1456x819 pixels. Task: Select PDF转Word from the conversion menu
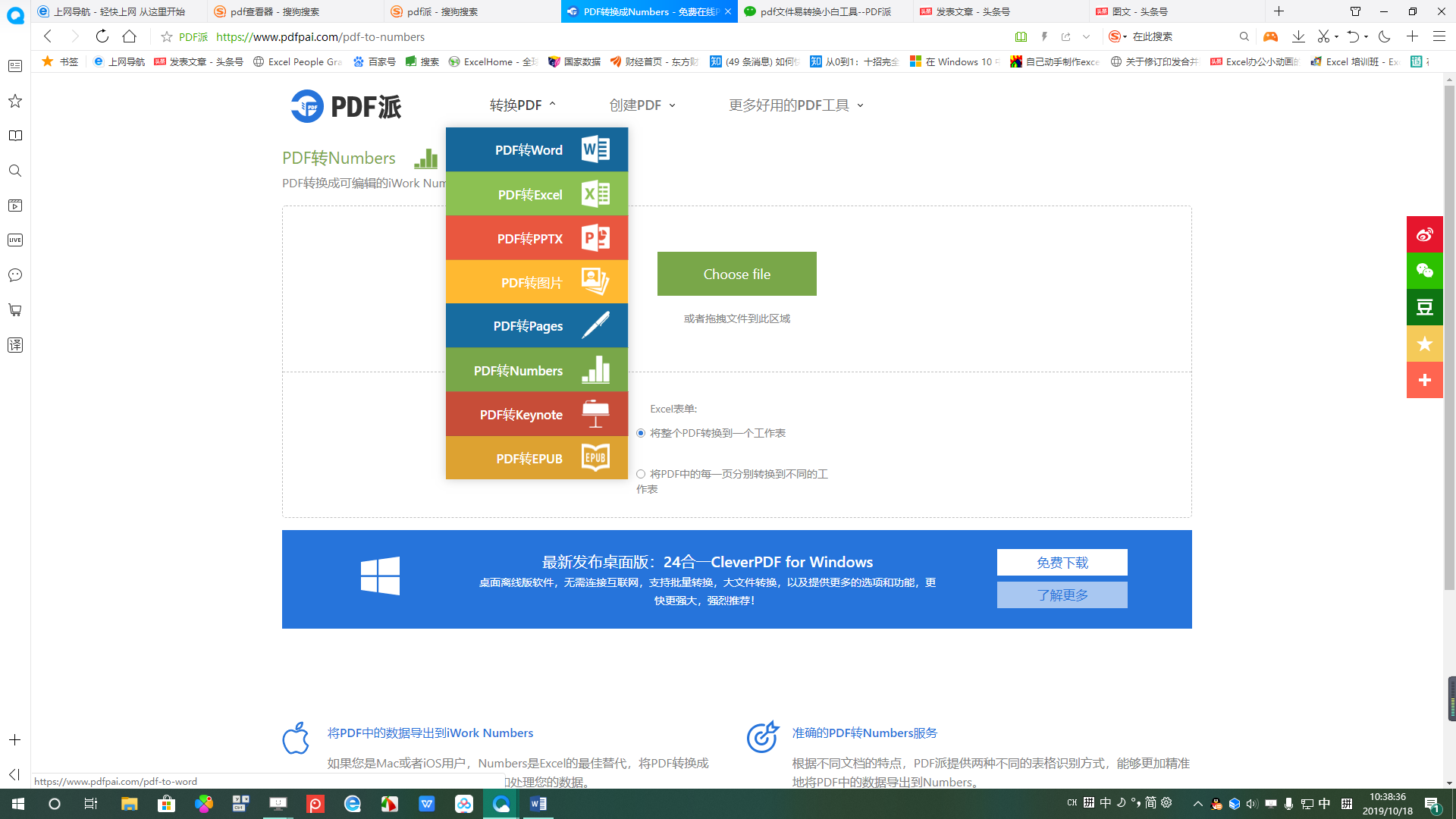coord(537,149)
